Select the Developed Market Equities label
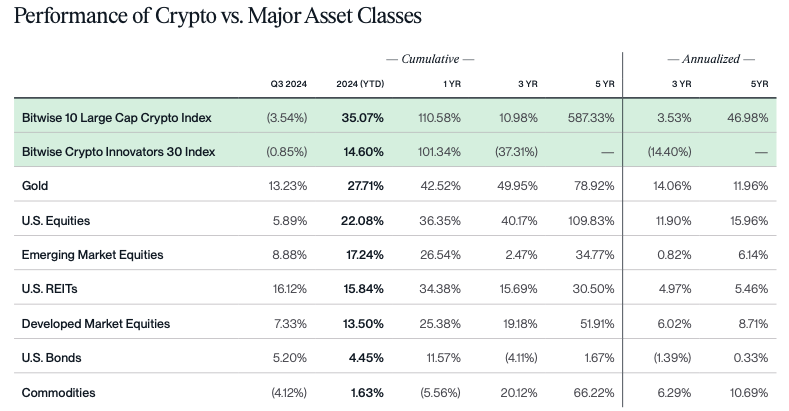Viewport: 789px width, 411px height. [x=96, y=324]
